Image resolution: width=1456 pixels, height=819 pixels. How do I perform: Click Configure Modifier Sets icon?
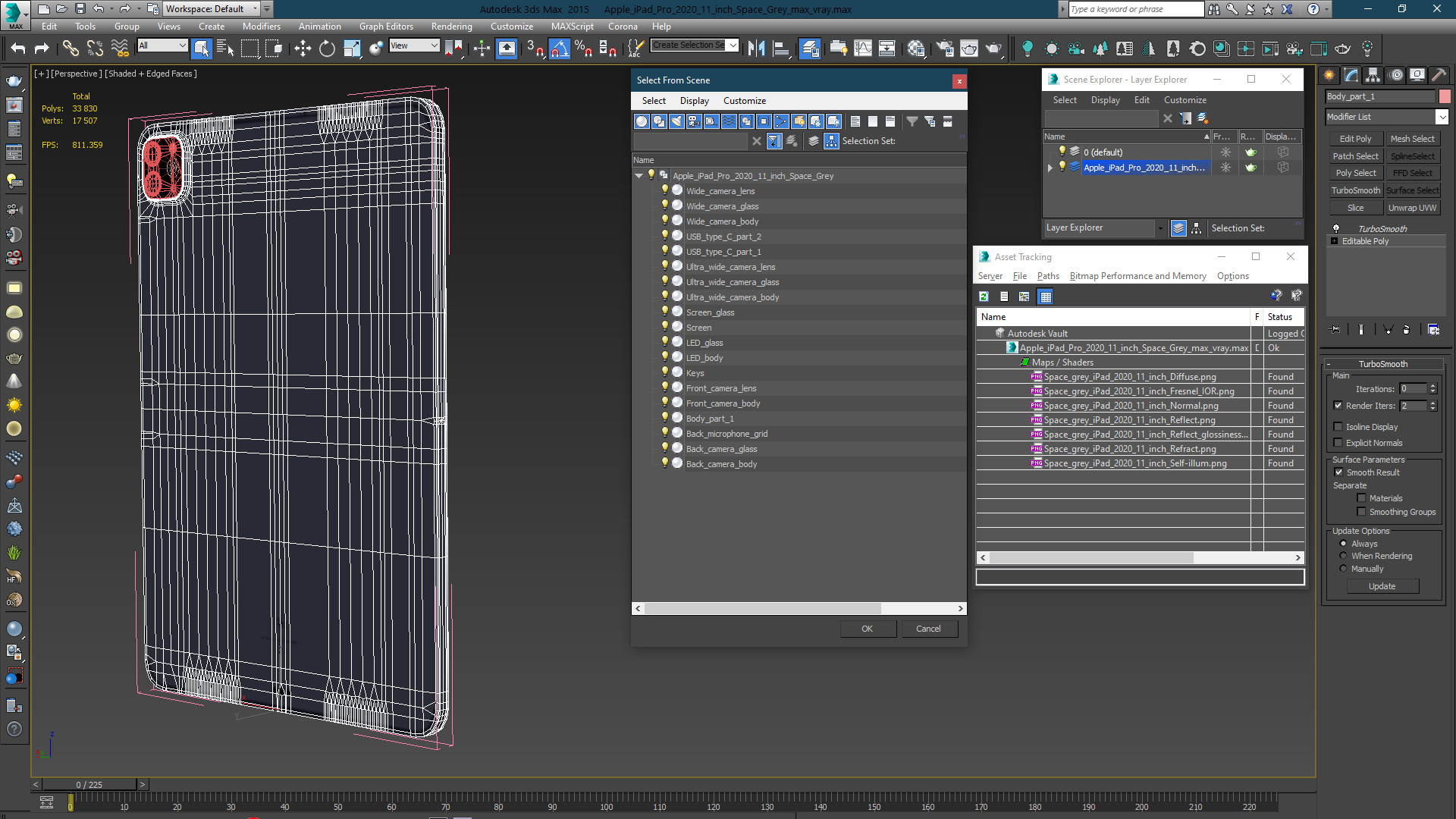1433,330
